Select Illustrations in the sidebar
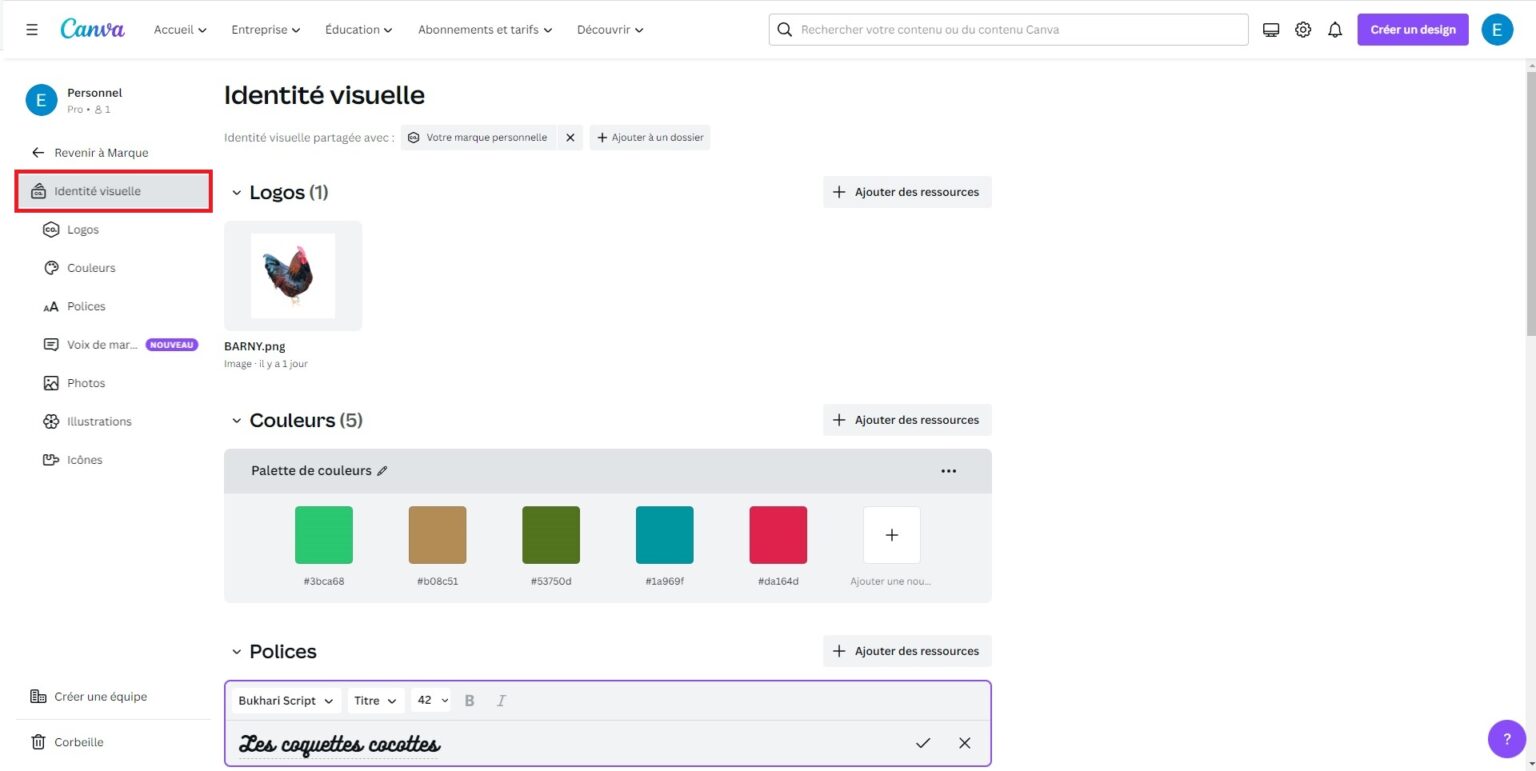Viewport: 1536px width, 771px height. pyautogui.click(x=99, y=421)
